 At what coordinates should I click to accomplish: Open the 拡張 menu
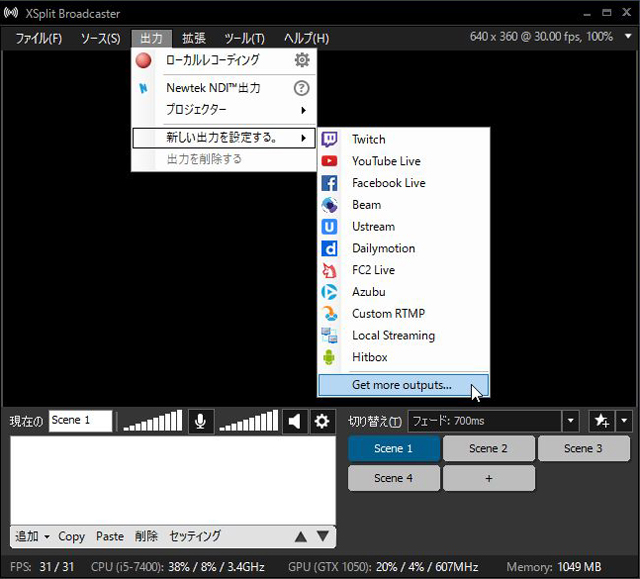(194, 38)
